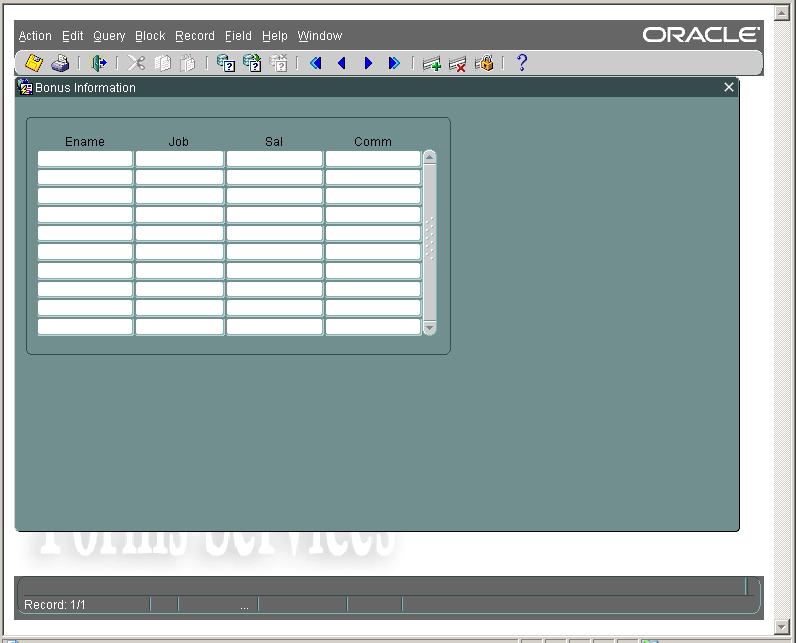Jump to the previous block

click(316, 63)
